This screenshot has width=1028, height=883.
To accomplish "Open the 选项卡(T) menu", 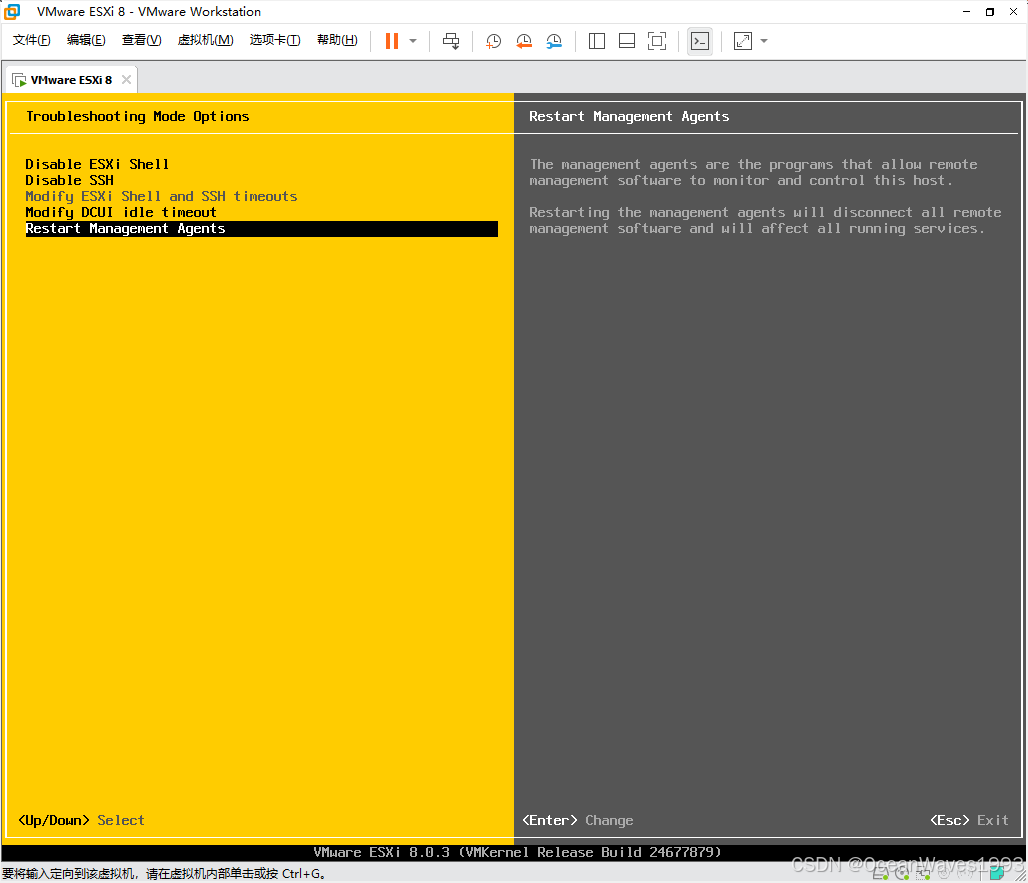I will point(275,40).
